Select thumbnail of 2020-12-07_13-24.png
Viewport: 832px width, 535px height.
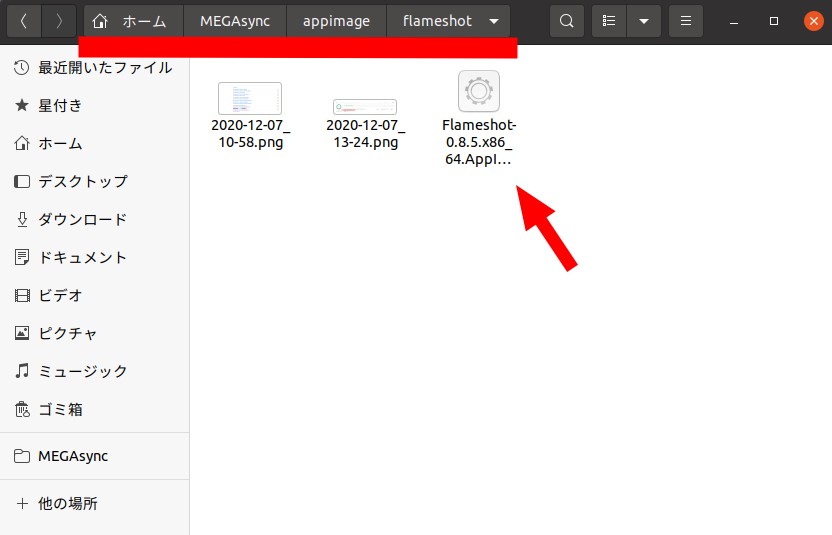[x=365, y=107]
